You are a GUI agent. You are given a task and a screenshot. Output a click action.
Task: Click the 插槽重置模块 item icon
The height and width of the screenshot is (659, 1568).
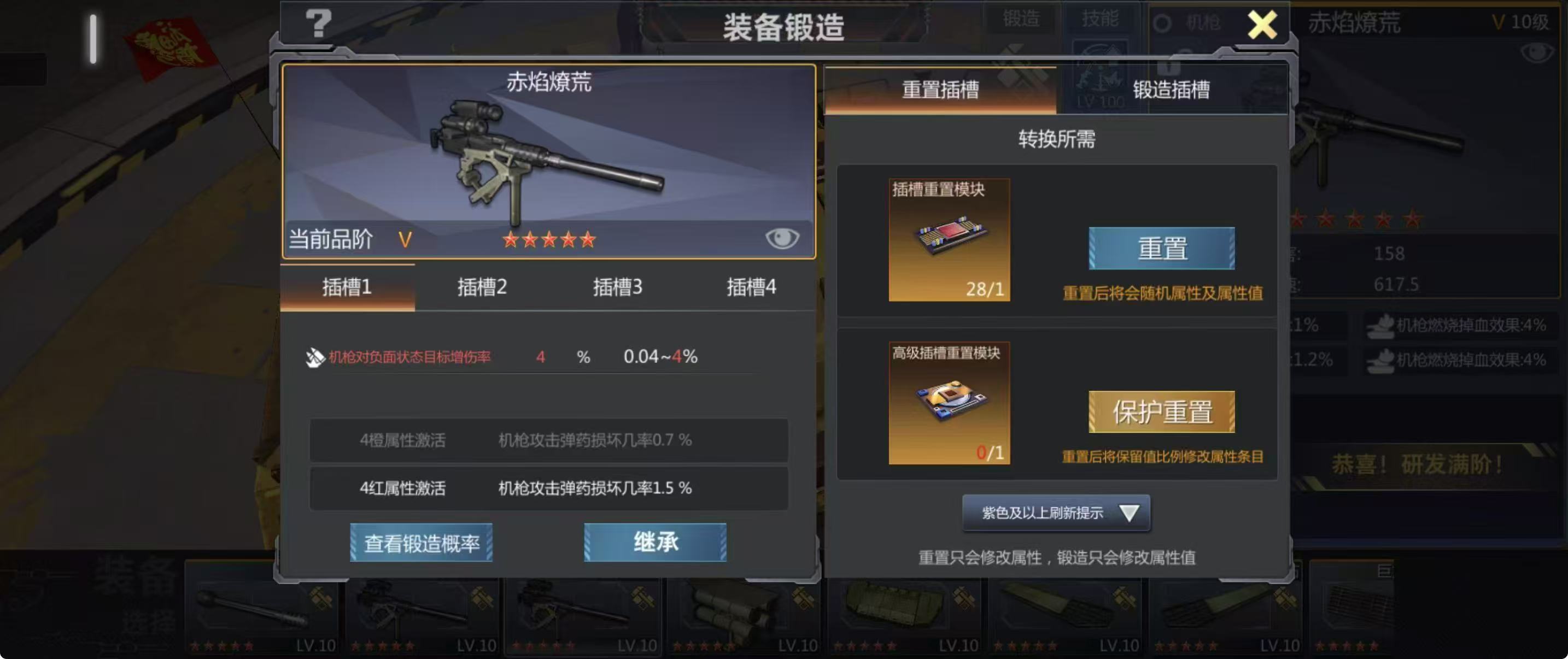[x=949, y=240]
